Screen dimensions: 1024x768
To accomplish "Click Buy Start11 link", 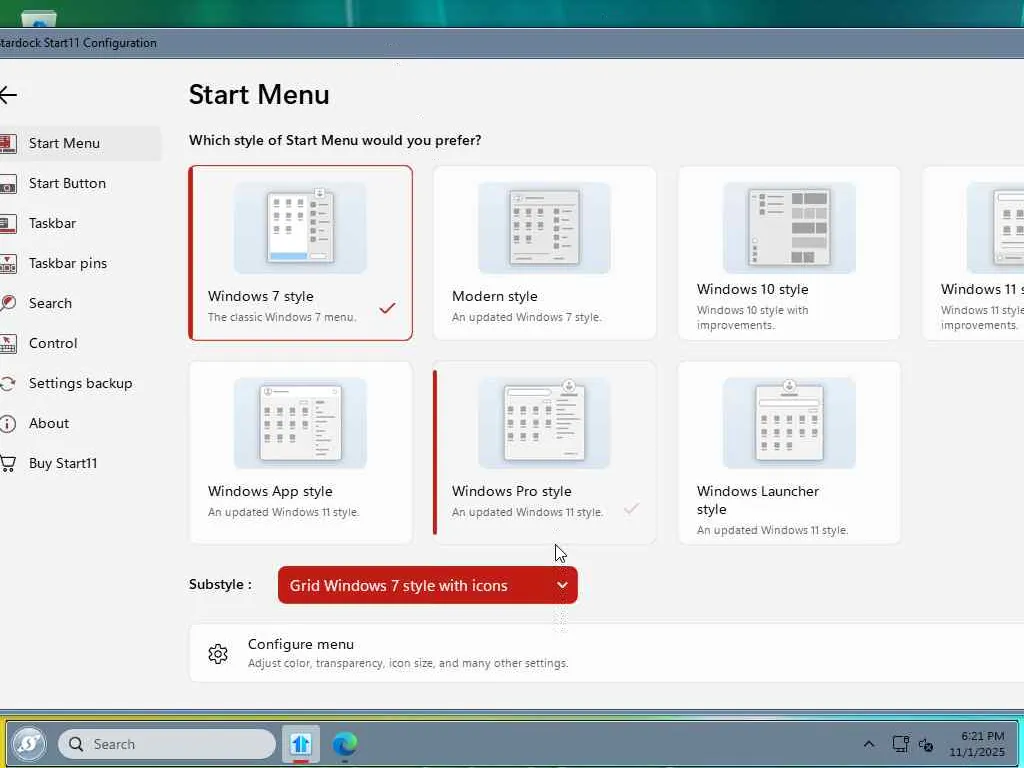I will click(x=80, y=463).
